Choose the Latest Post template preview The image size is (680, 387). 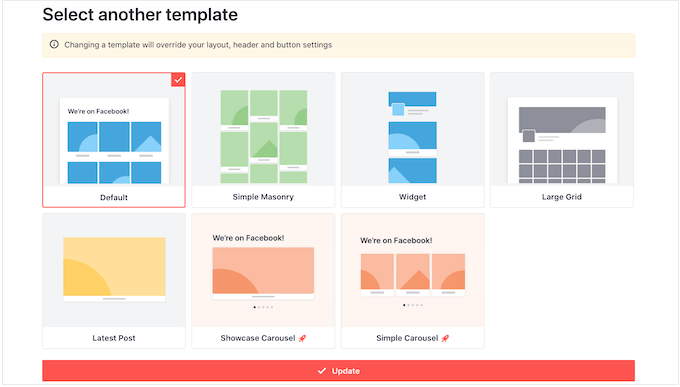(x=114, y=270)
